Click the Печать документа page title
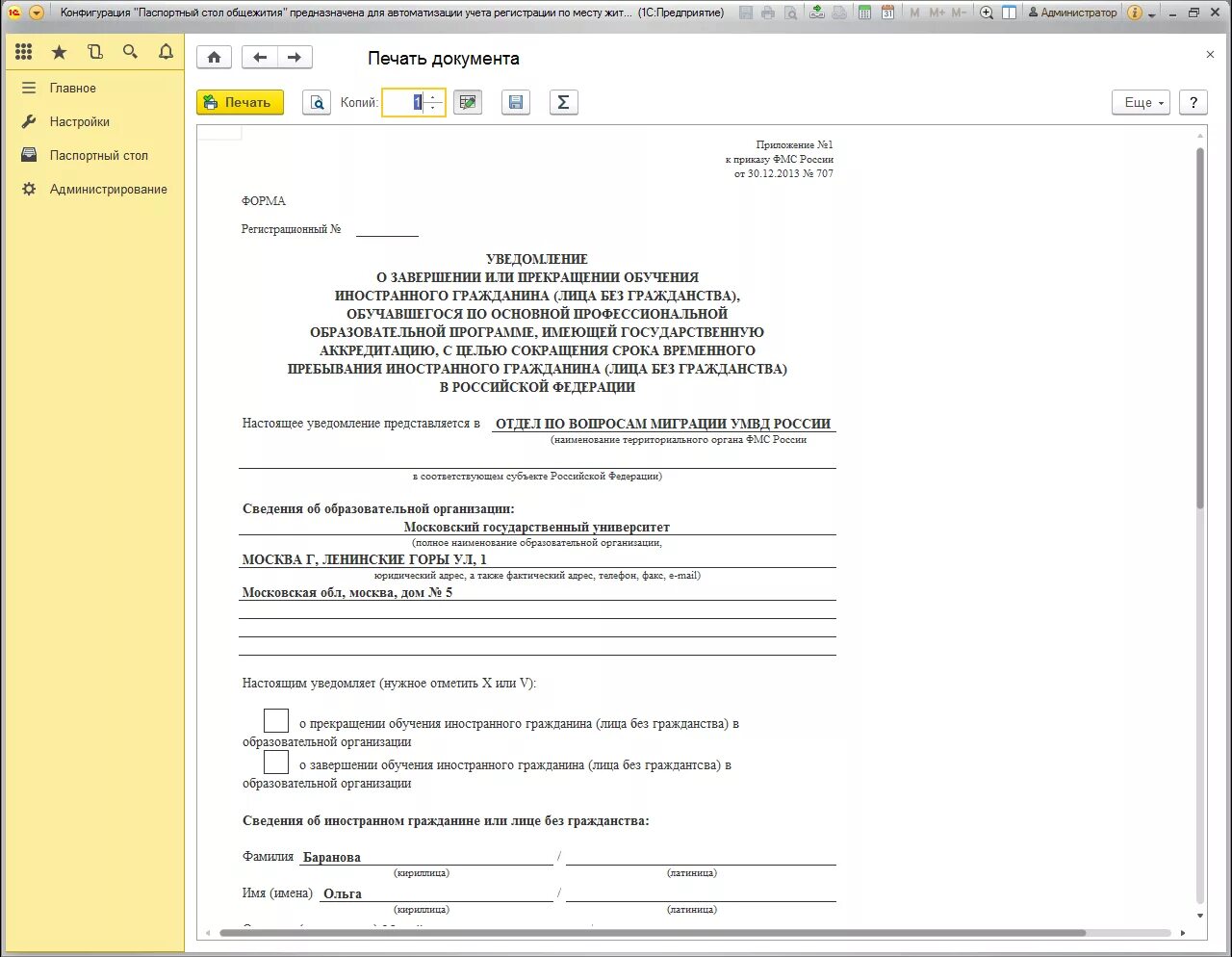 pos(444,58)
